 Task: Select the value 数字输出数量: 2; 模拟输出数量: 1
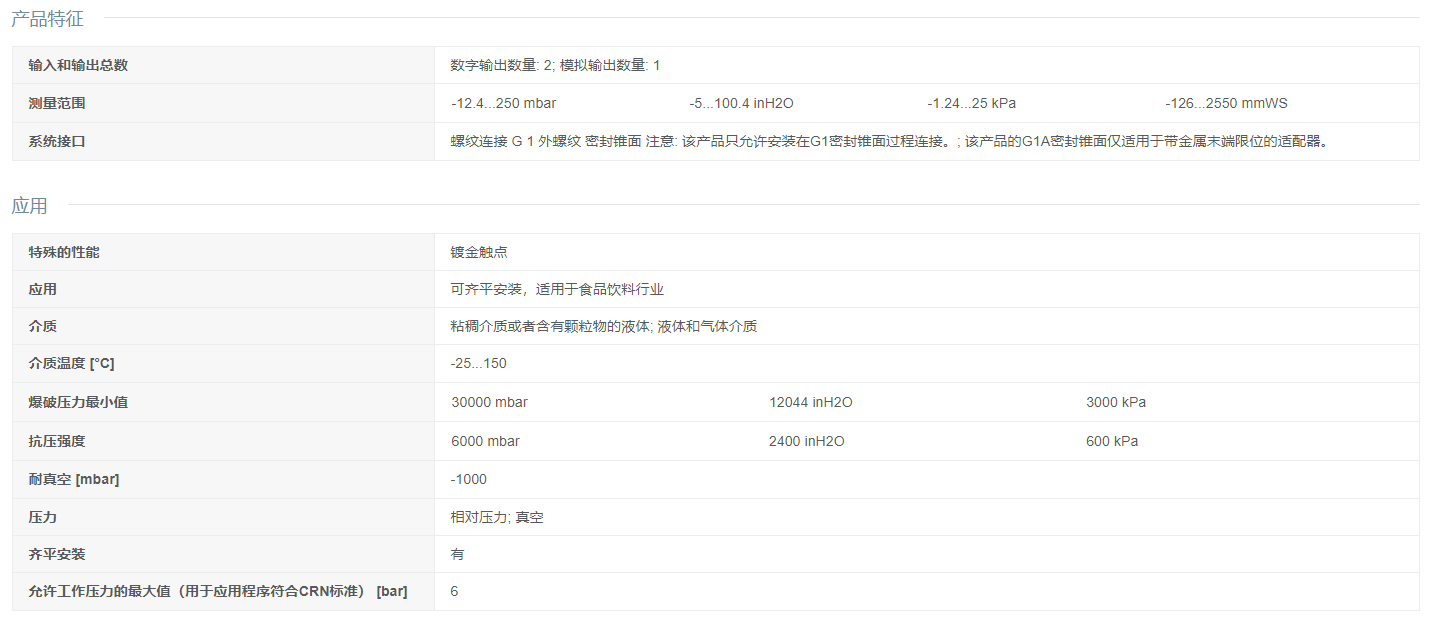pyautogui.click(x=555, y=65)
